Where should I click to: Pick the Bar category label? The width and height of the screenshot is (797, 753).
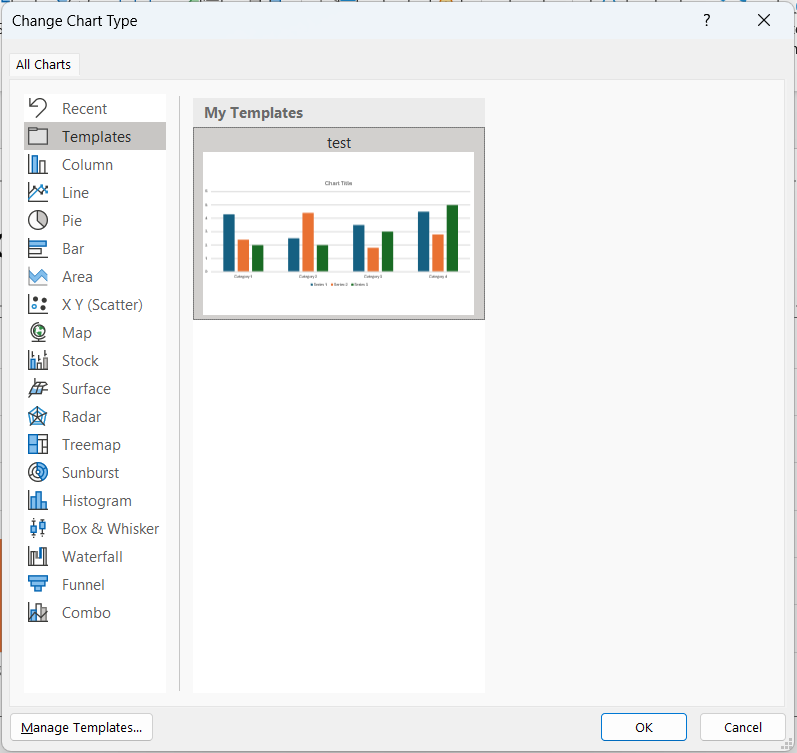(73, 248)
